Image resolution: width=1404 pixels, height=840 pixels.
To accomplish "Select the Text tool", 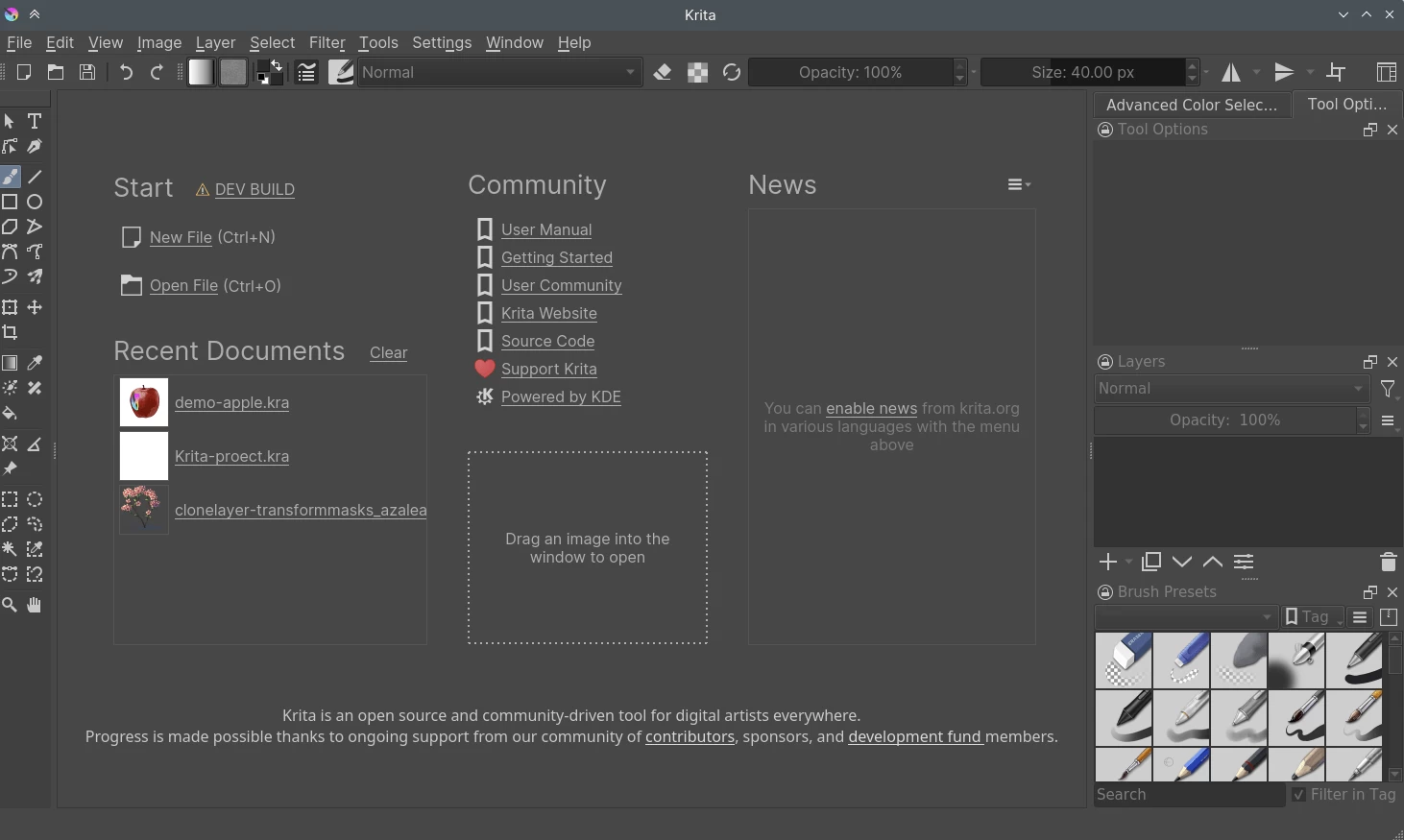I will tap(35, 121).
